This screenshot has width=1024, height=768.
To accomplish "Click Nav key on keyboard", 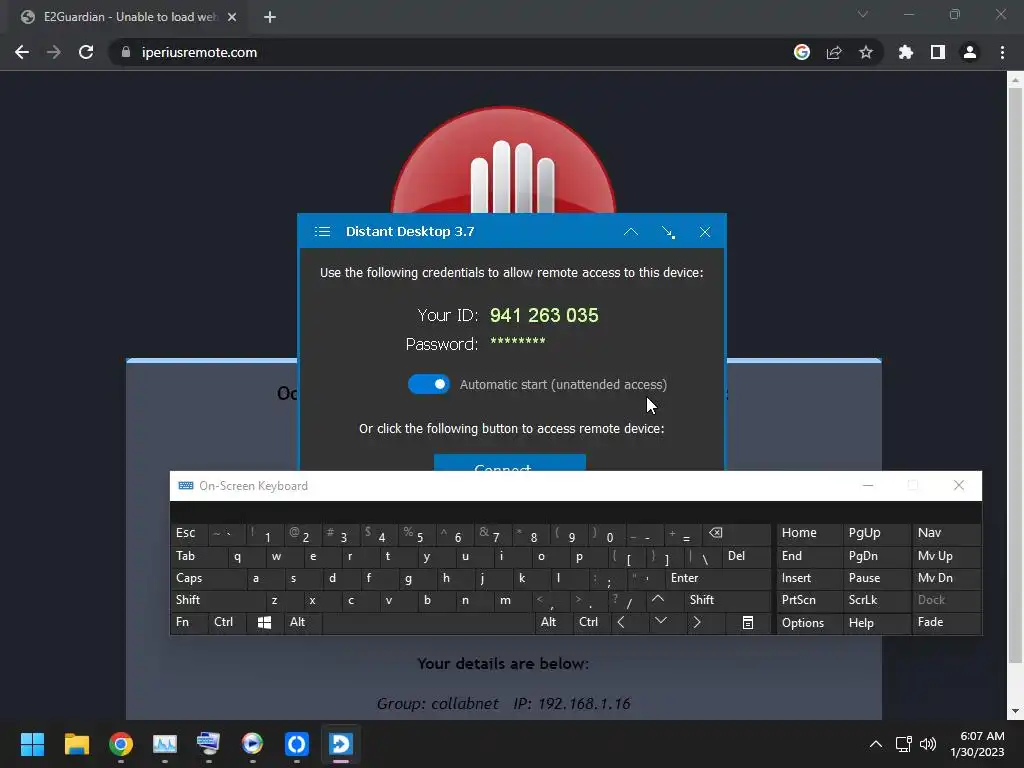I will coord(946,534).
